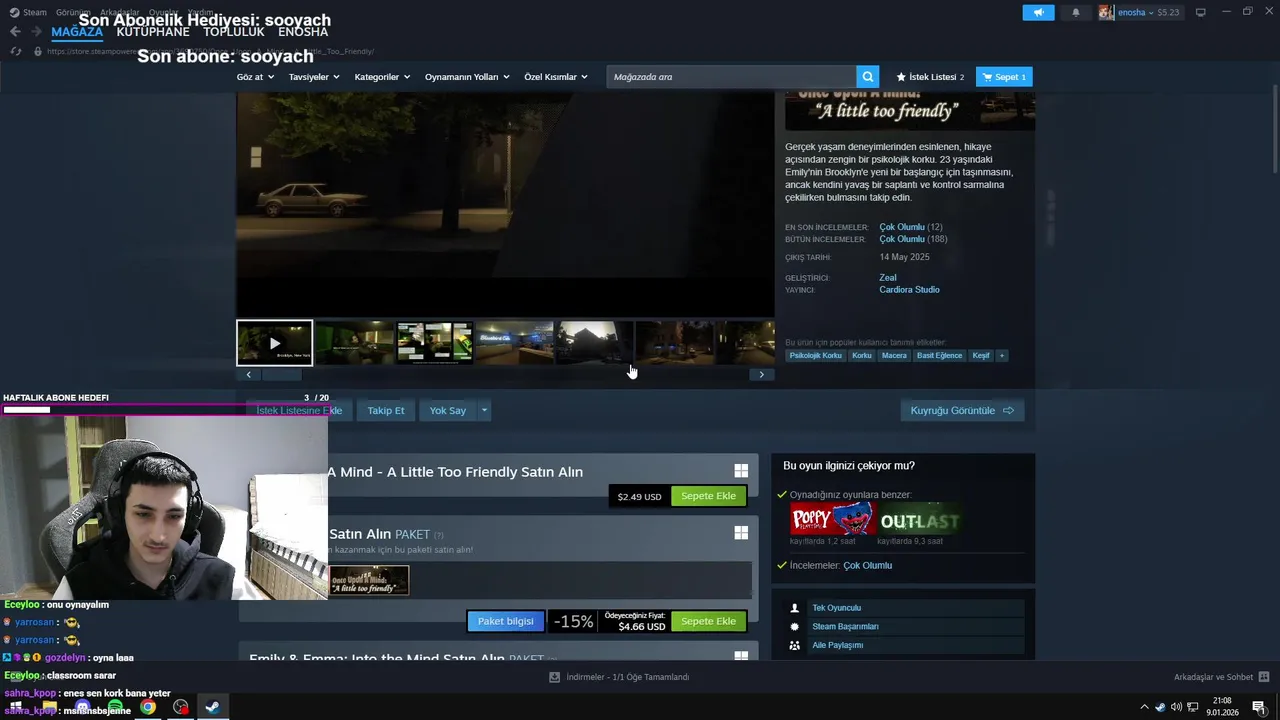1280x720 pixels.
Task: Click the plus tag button
Action: [x=1002, y=355]
